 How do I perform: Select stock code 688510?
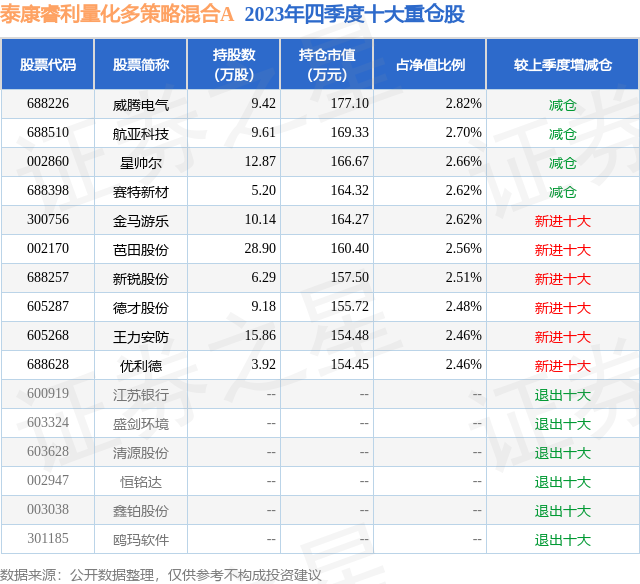coord(48,133)
